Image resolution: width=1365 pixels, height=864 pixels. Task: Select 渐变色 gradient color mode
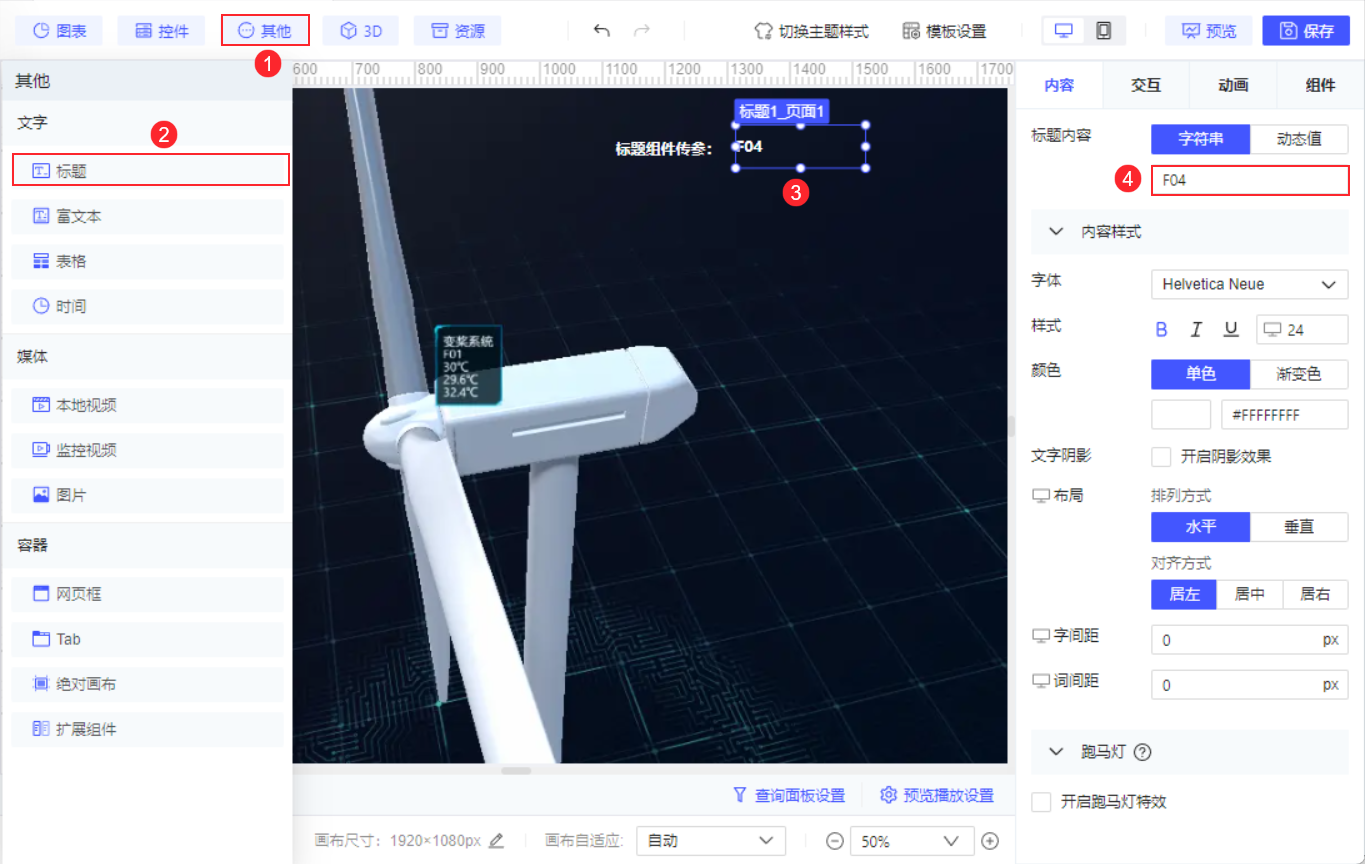coord(1299,374)
